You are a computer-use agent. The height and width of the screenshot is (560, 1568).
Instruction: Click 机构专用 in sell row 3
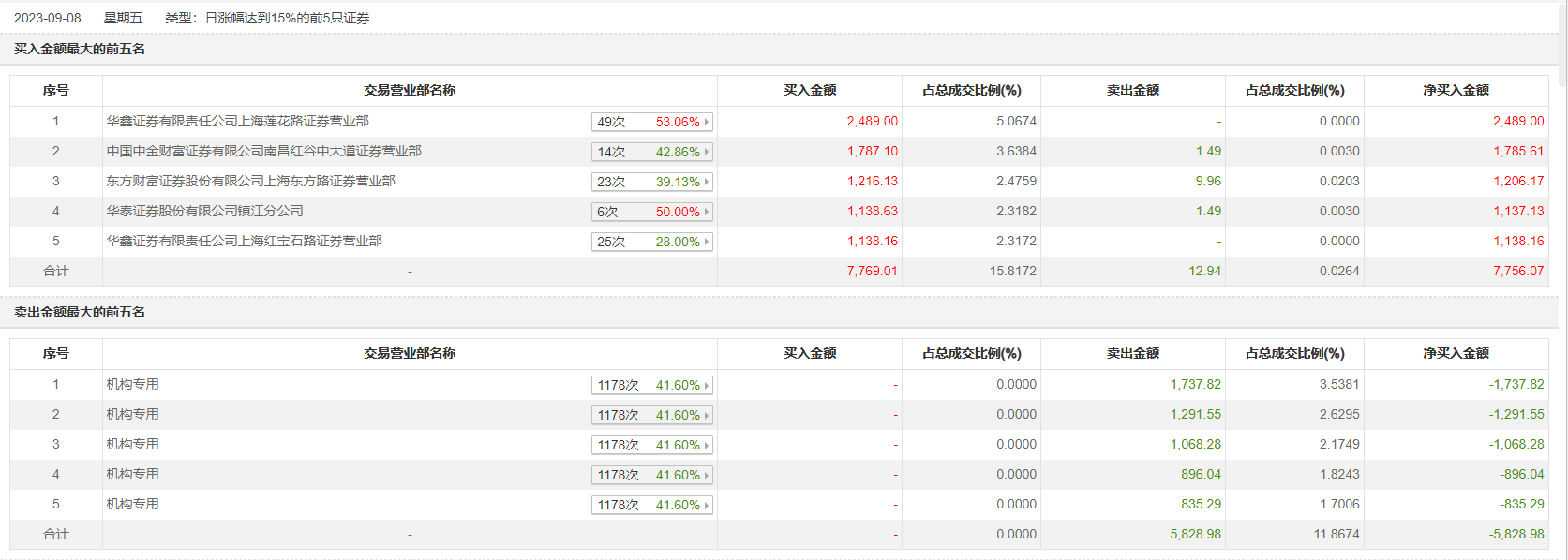tap(132, 444)
